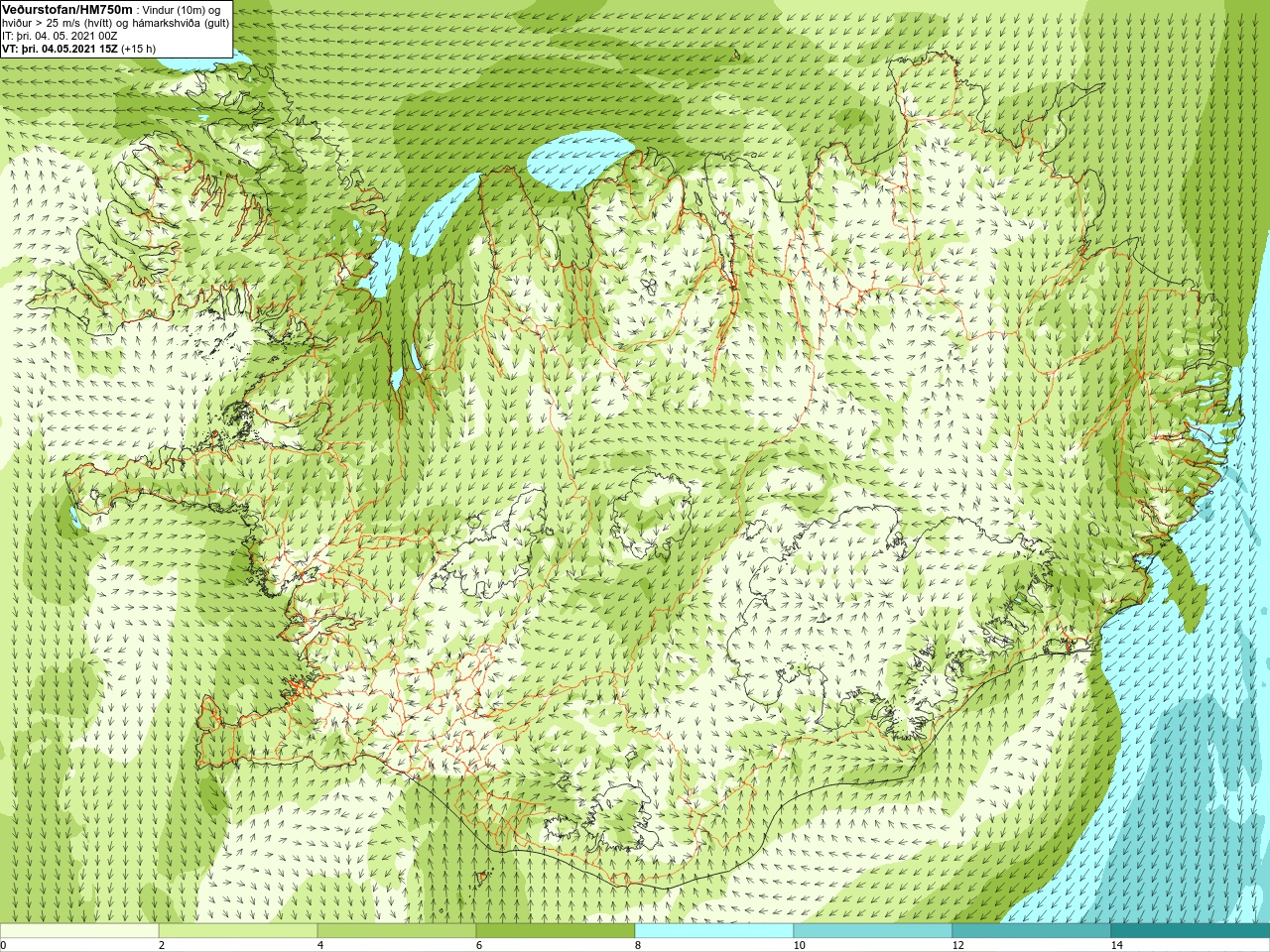Screen dimensions: 1270x952
Task: Click the scale label "14"
Action: [x=1116, y=945]
